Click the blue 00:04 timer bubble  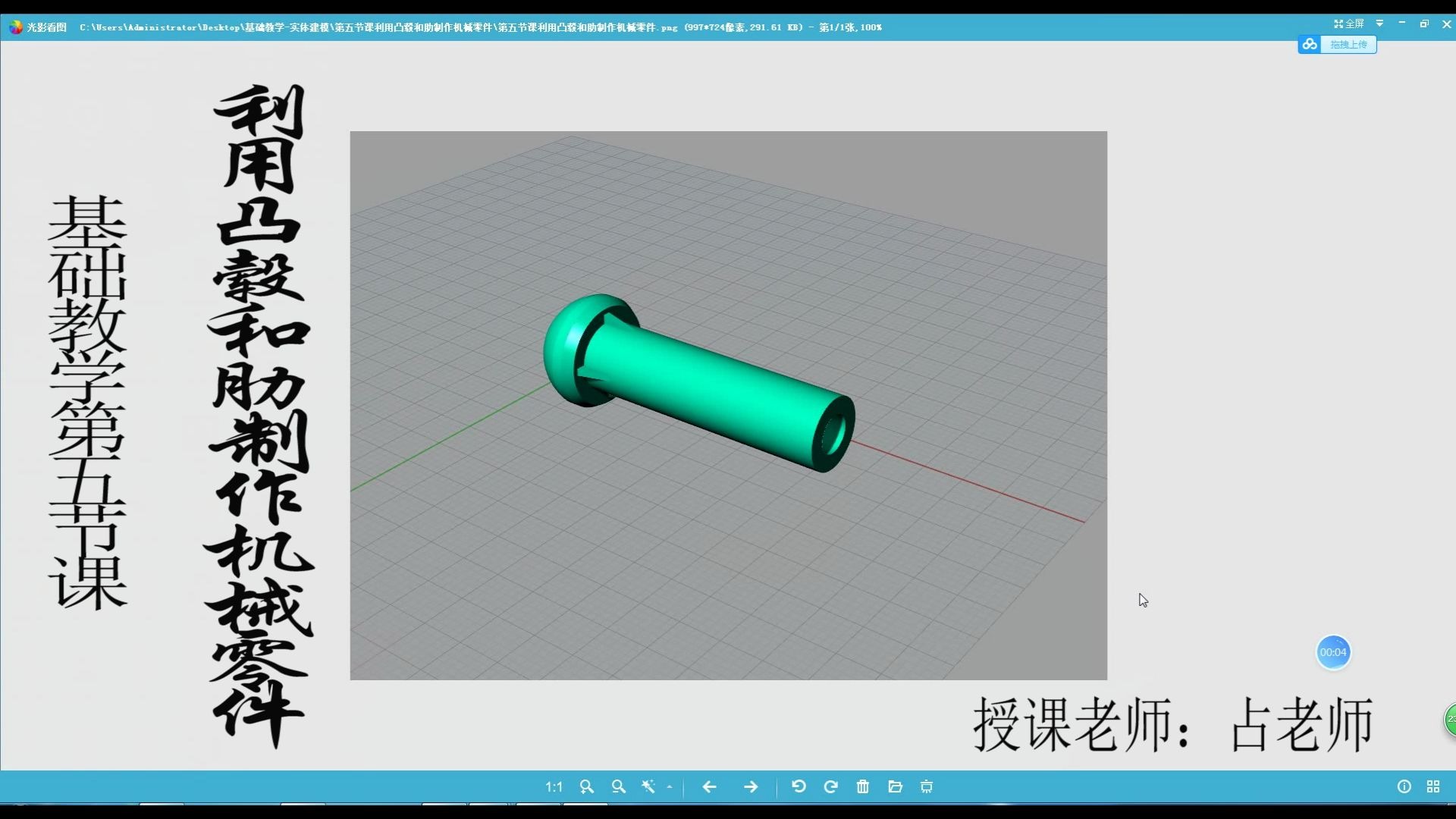1333,652
